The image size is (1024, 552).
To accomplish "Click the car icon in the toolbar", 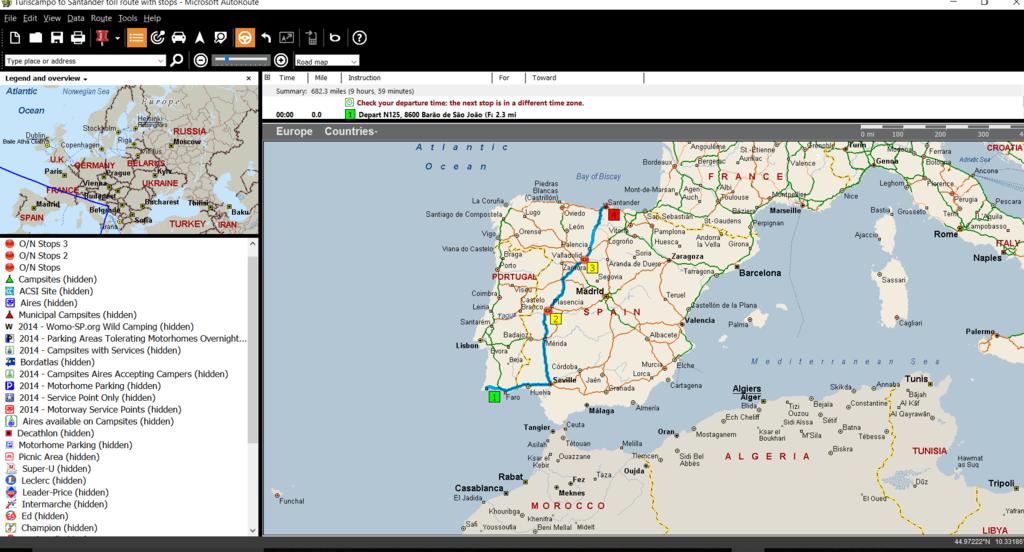I will (178, 38).
